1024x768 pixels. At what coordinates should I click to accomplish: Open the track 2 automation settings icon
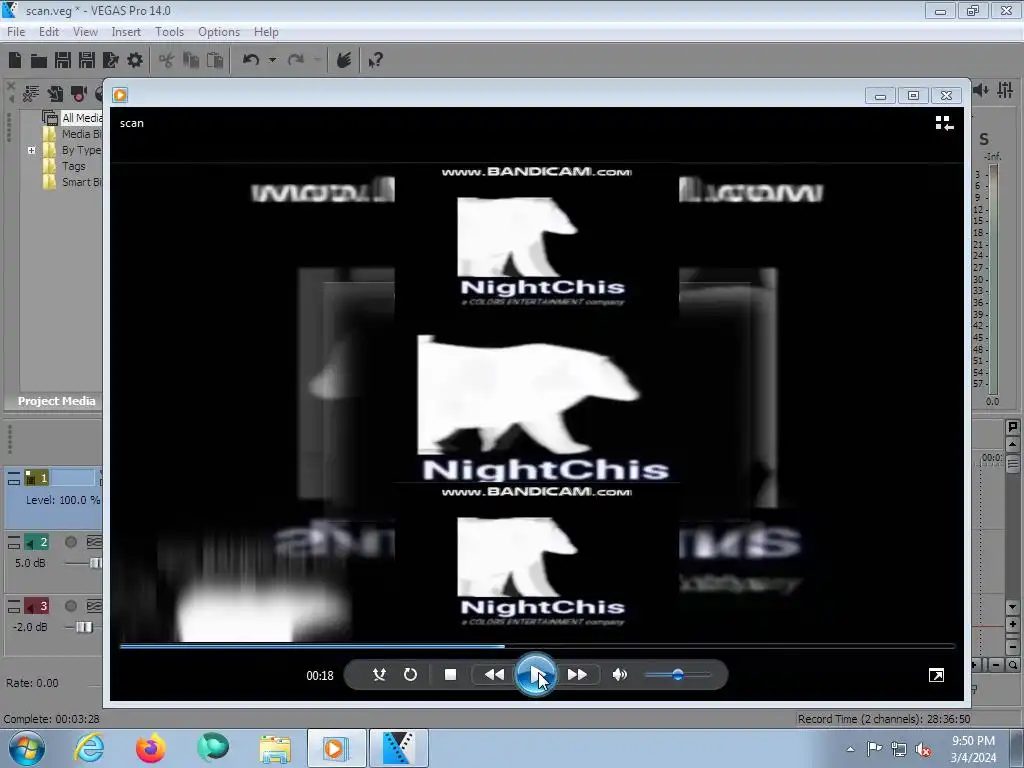[x=94, y=542]
